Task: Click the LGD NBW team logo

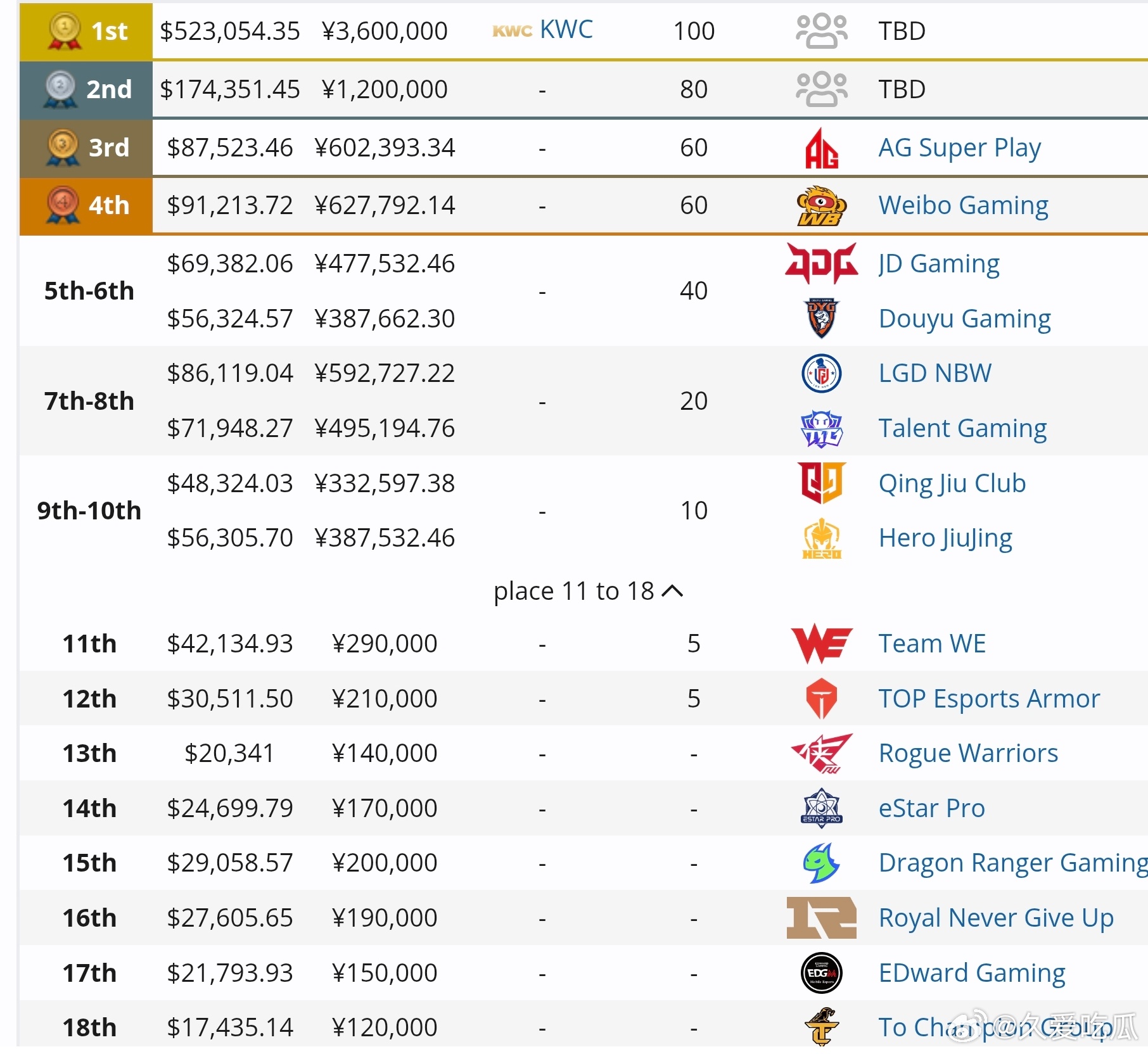Action: point(822,373)
